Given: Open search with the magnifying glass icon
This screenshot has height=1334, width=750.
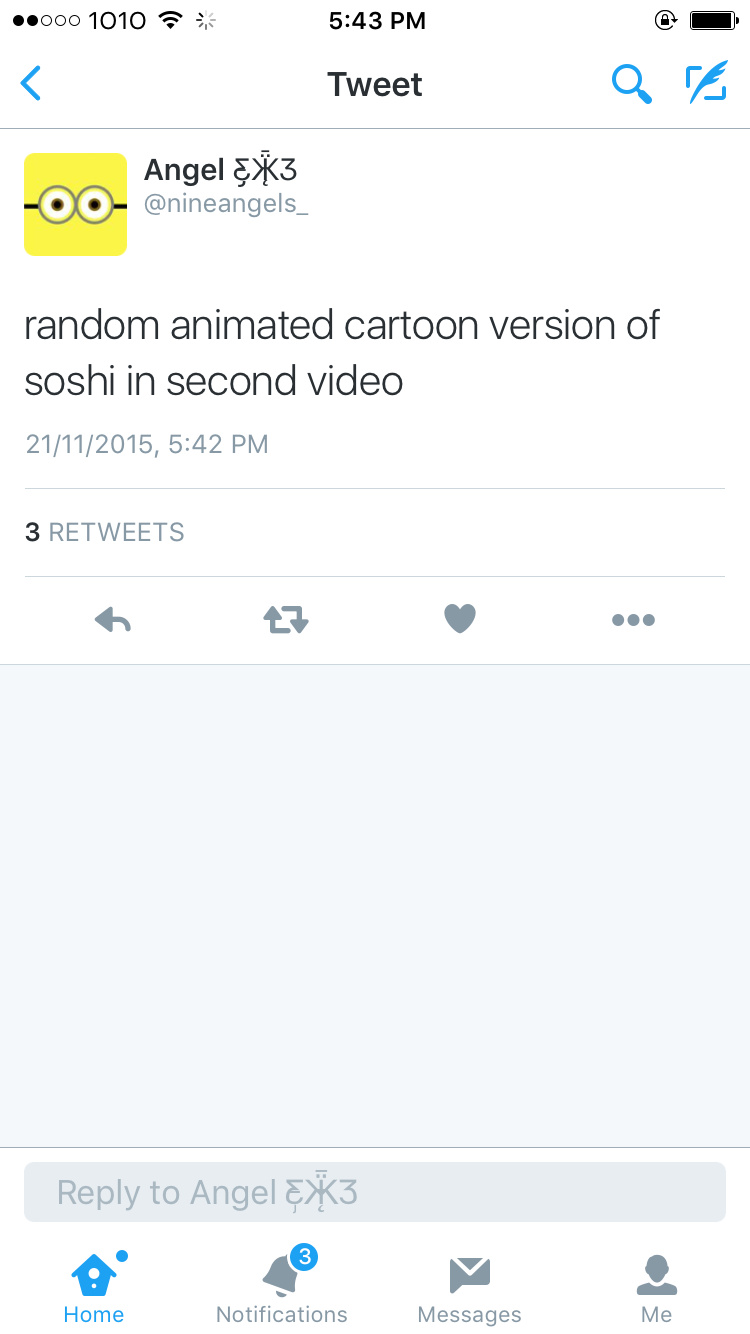Looking at the screenshot, I should pos(632,84).
